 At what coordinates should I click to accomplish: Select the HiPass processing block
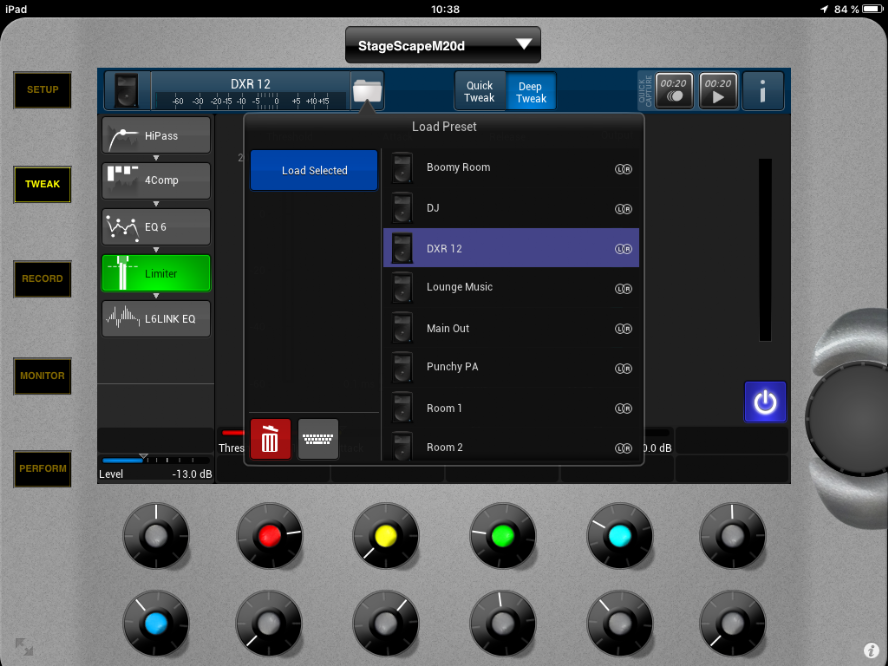[156, 135]
